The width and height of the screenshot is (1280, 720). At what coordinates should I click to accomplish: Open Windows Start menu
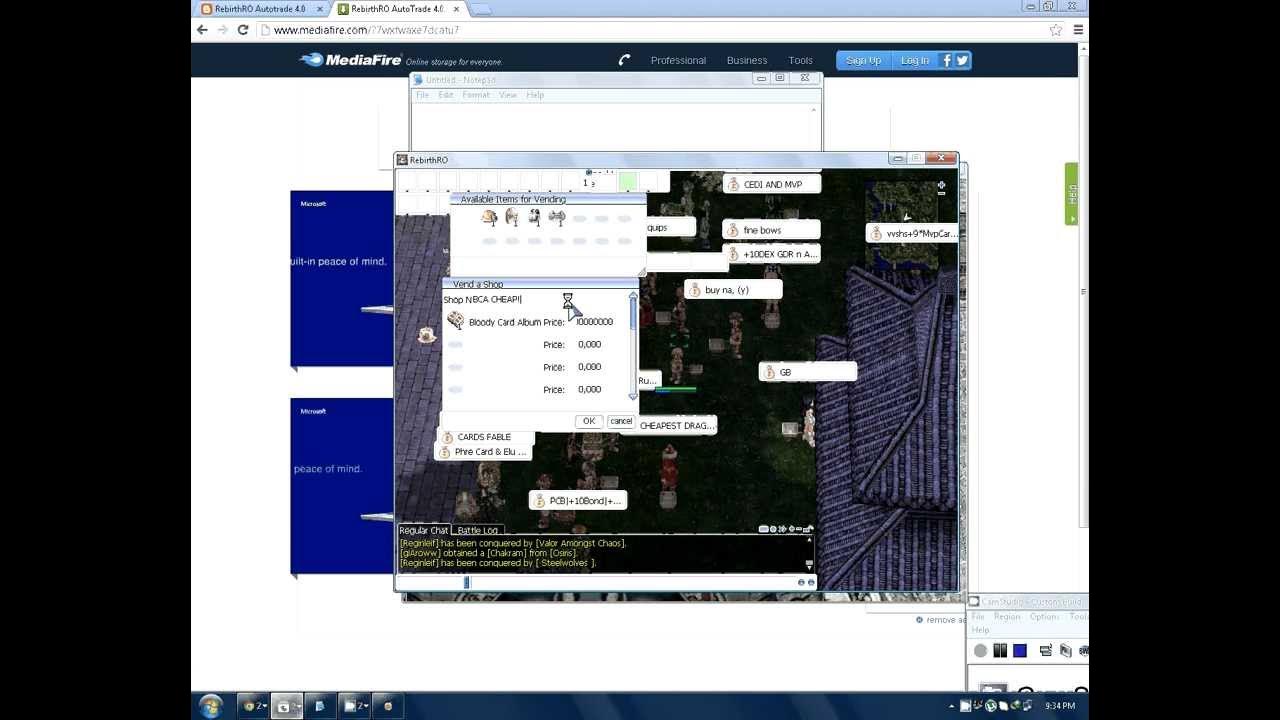click(x=210, y=706)
